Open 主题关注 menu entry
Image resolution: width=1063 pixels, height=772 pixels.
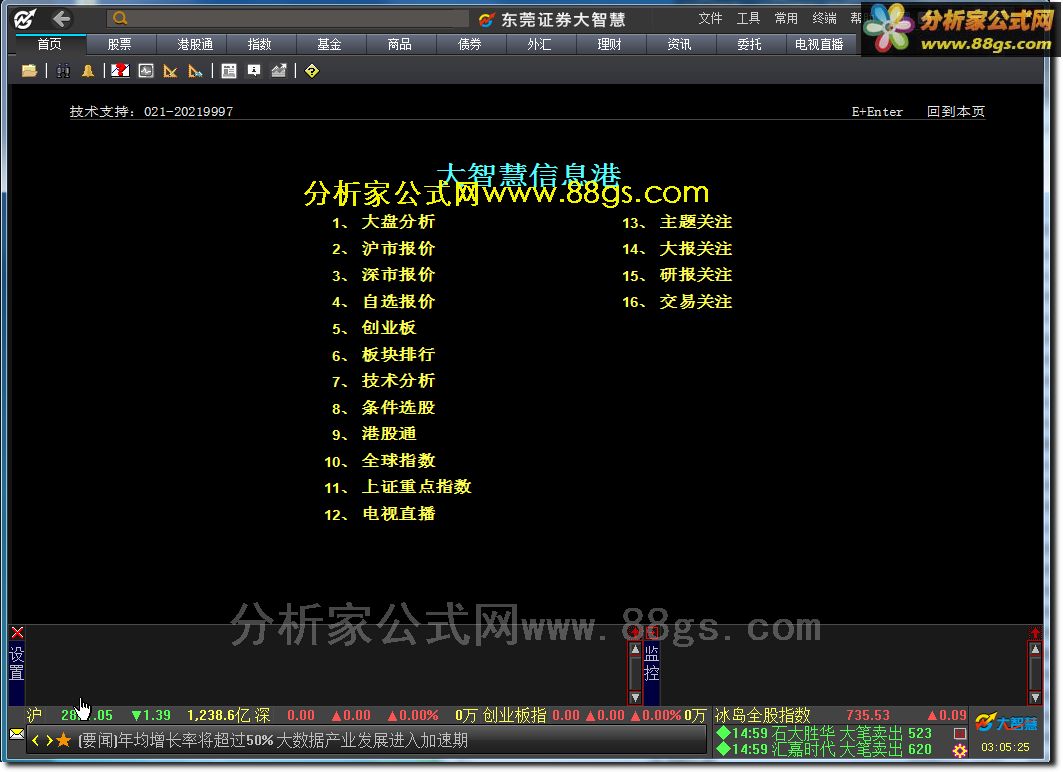pyautogui.click(x=696, y=222)
